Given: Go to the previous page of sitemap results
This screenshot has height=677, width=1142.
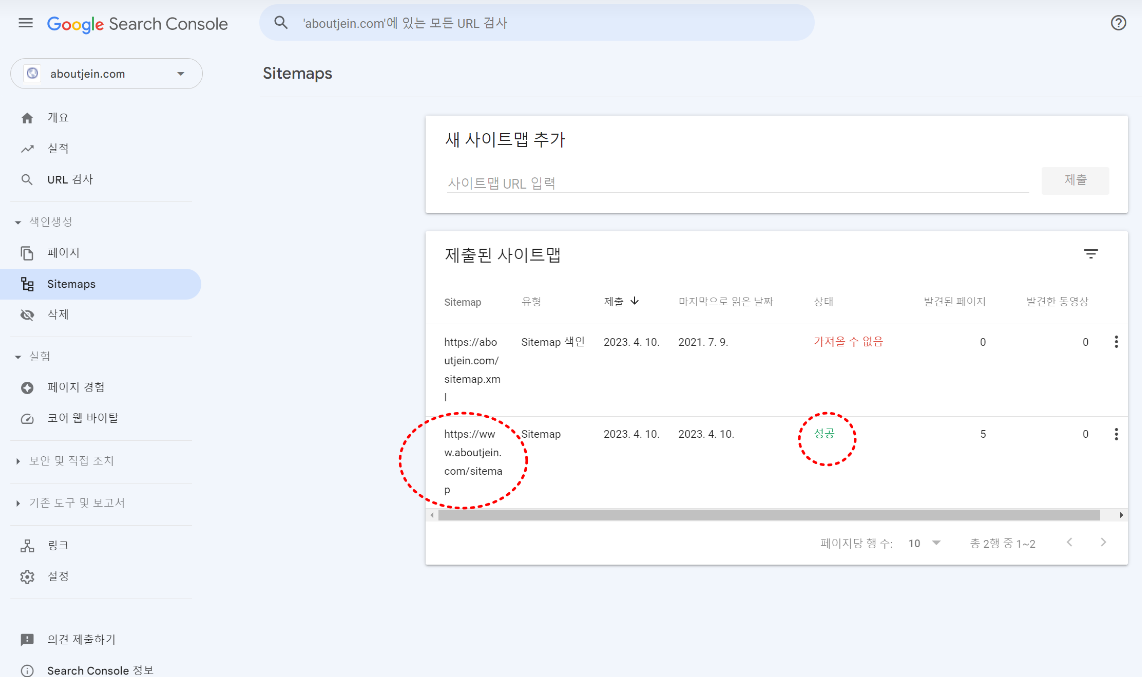Looking at the screenshot, I should [1069, 542].
